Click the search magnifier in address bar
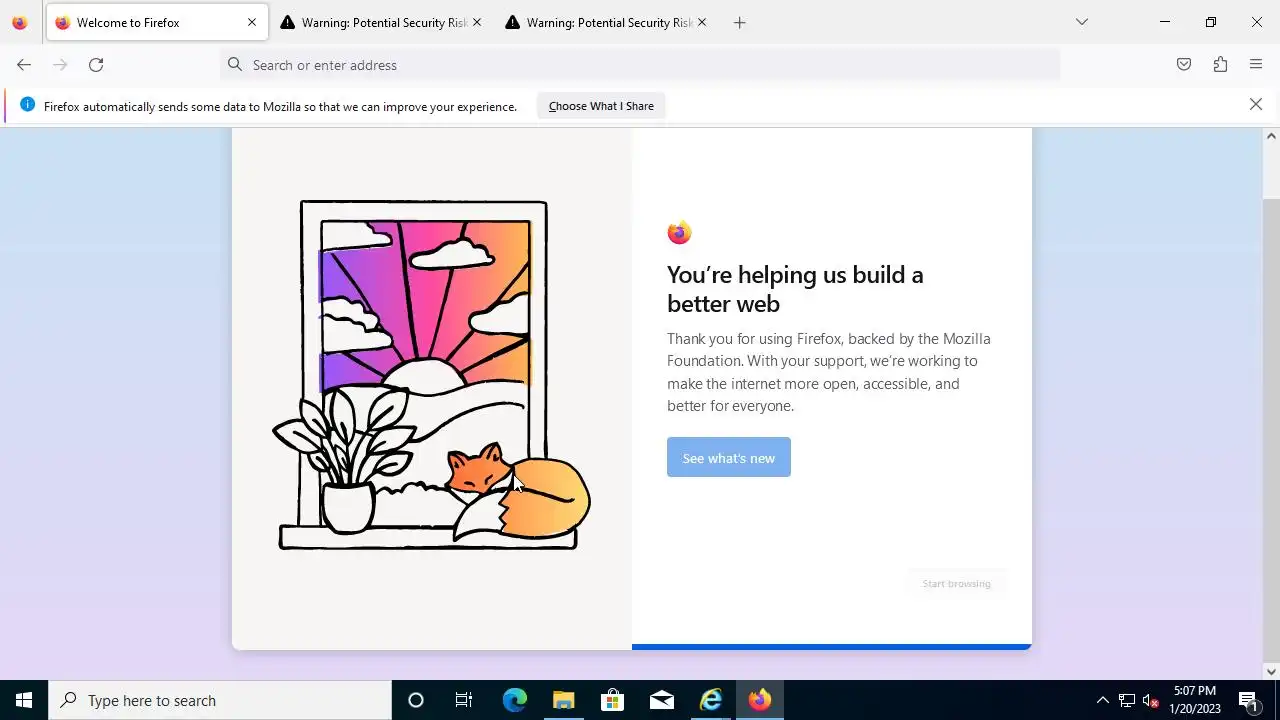This screenshot has width=1280, height=720. tap(235, 65)
